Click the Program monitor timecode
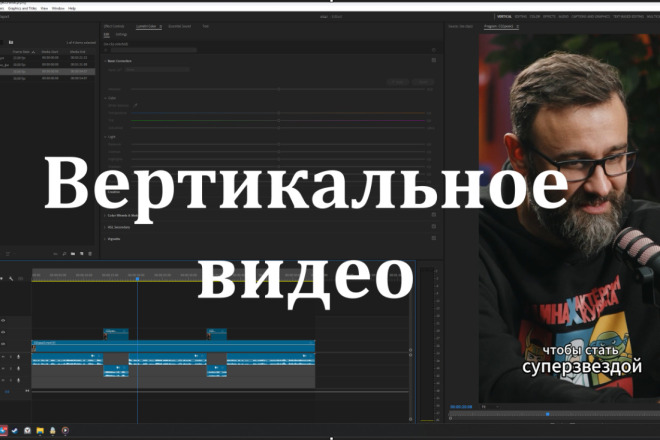Screen dimensions: 660x440 click(x=461, y=407)
